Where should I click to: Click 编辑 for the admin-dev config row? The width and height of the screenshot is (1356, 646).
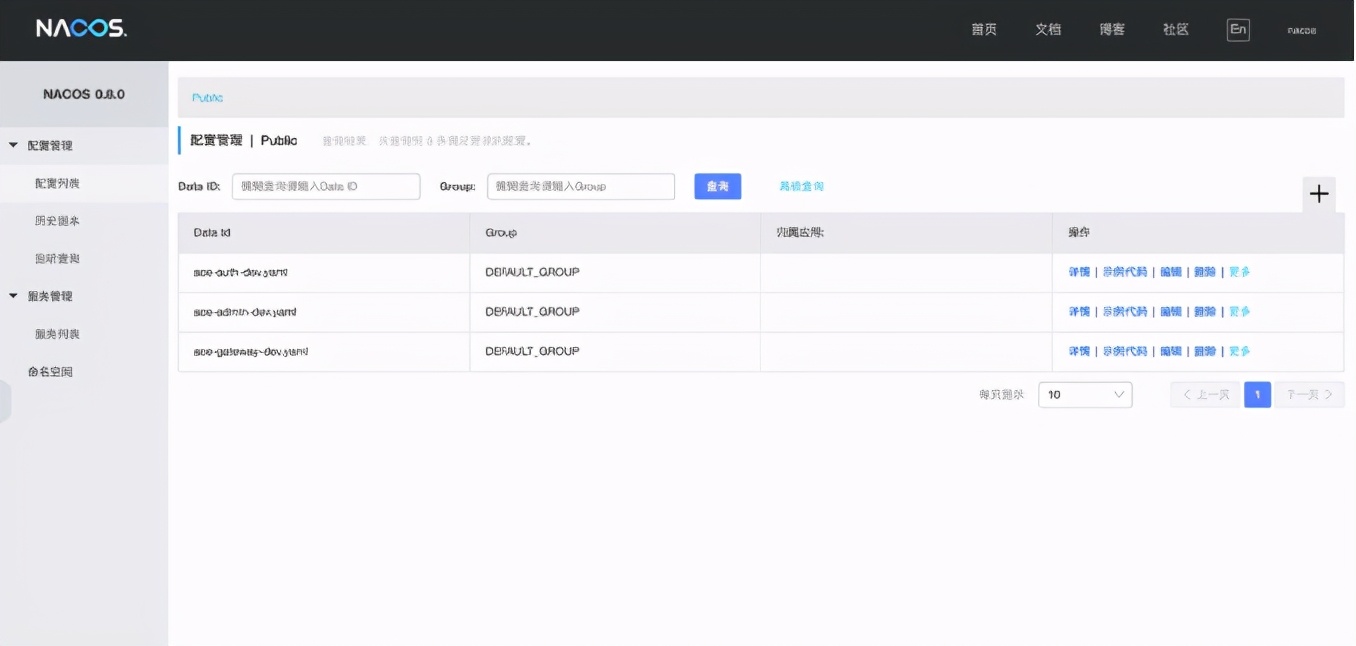pos(1171,312)
